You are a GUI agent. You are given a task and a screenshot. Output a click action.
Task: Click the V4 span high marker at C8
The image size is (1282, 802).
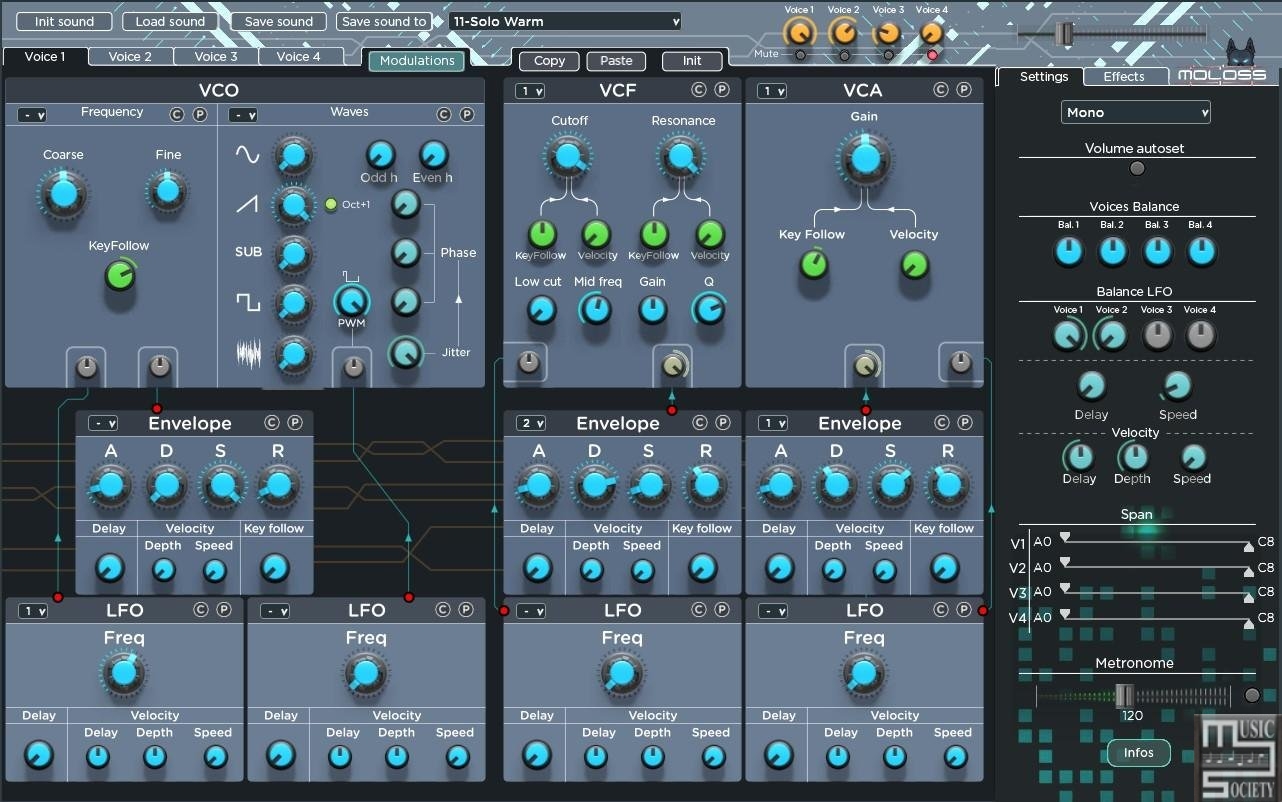pos(1248,623)
